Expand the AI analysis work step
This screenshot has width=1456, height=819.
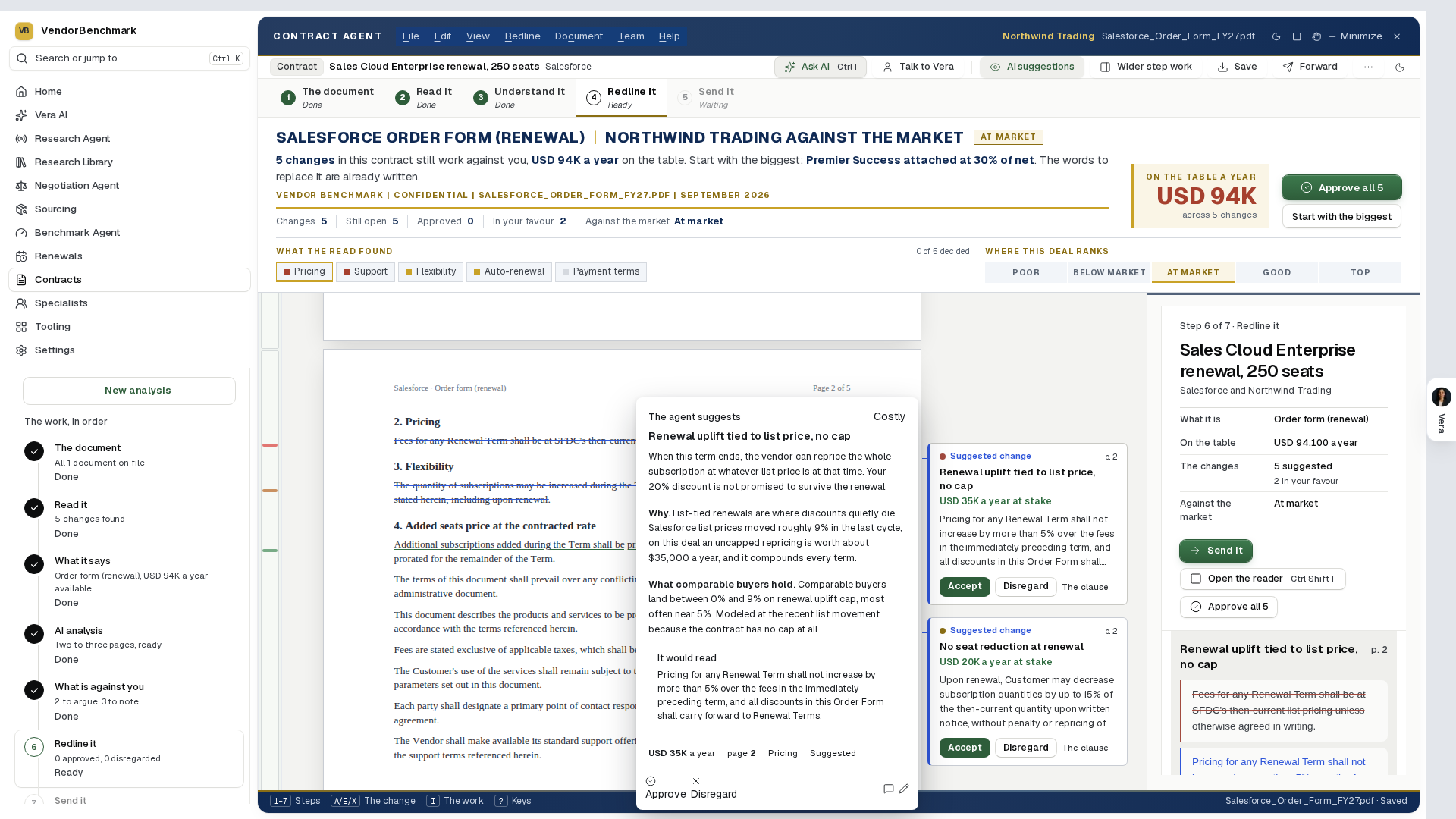tap(129, 645)
